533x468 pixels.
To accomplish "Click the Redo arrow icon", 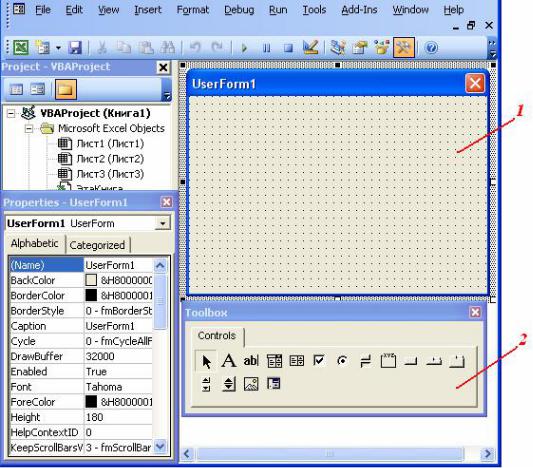I will click(218, 47).
